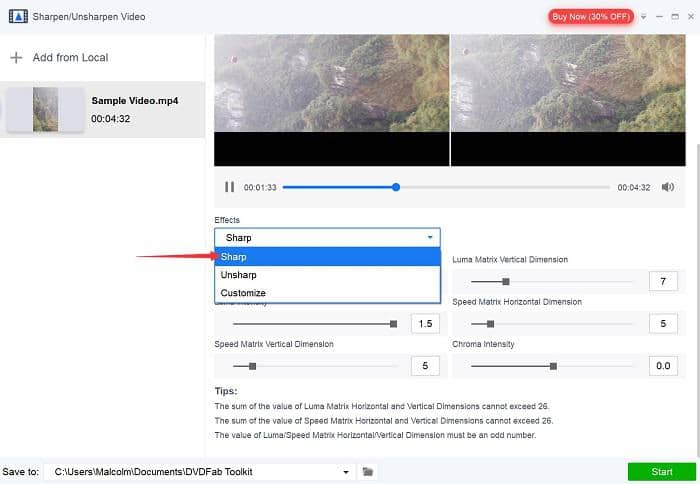Screen dimensions: 700x484
Task: Click the Luma Intensity value field 1.5
Action: [425, 324]
